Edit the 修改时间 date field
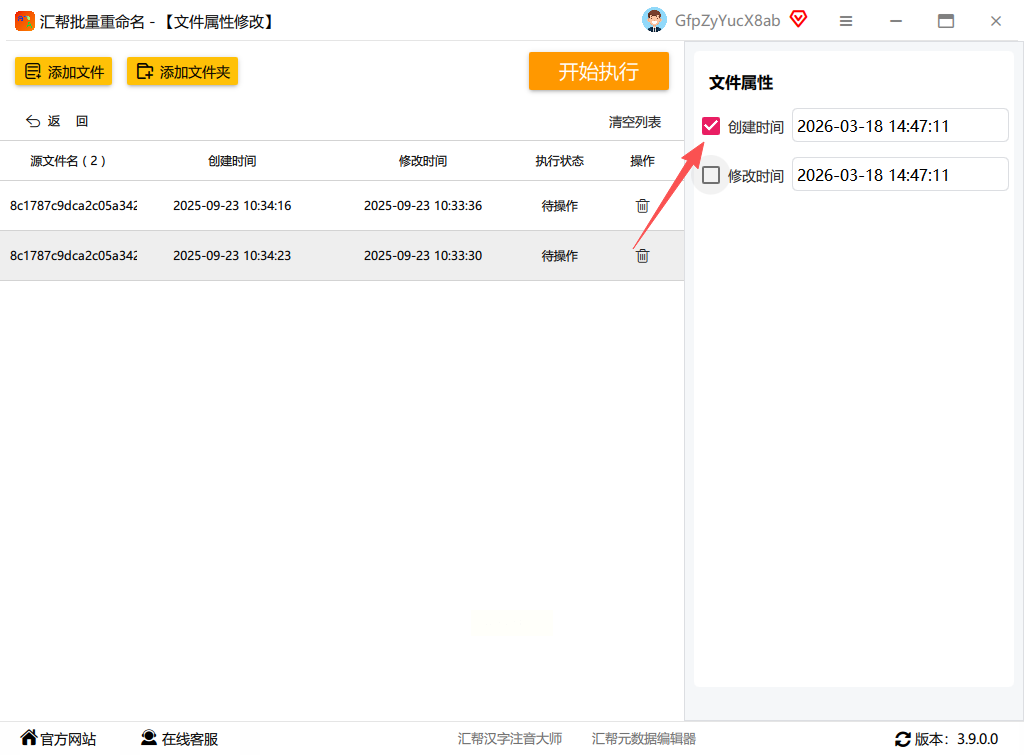Screen dimensions: 1024x755 pyautogui.click(x=900, y=174)
